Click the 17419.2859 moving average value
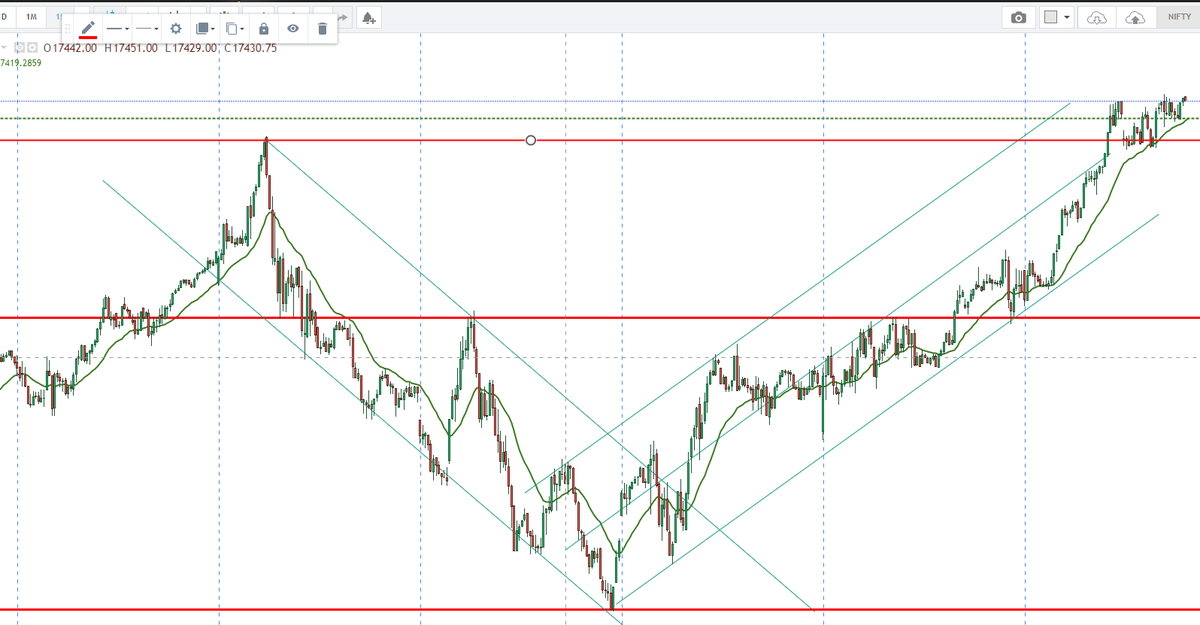This screenshot has height=625, width=1200. tap(23, 63)
